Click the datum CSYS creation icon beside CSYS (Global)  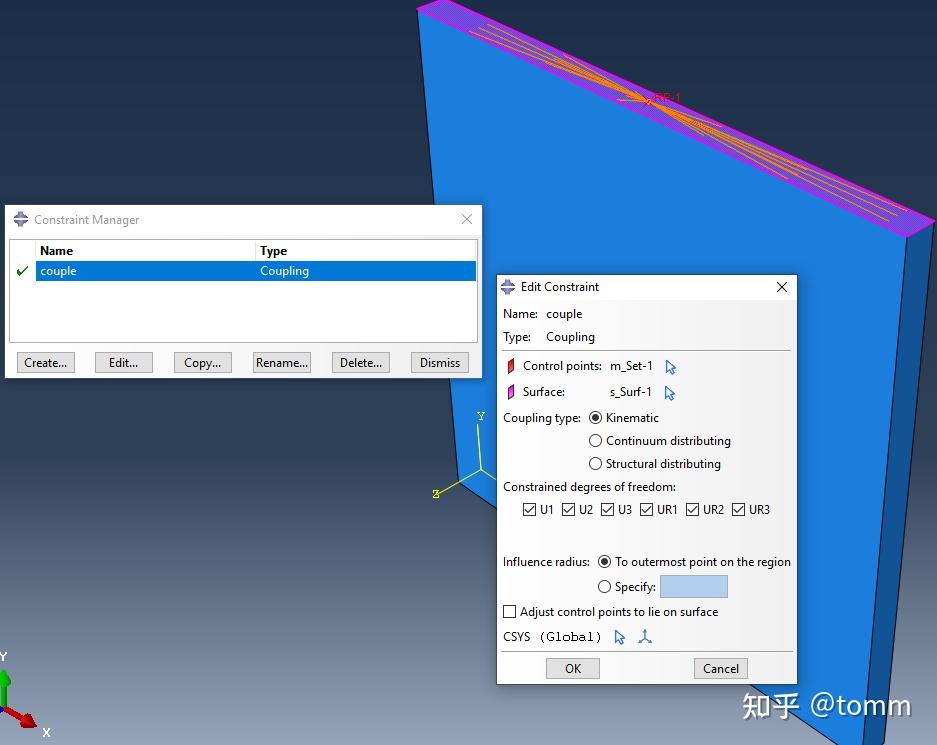point(644,637)
